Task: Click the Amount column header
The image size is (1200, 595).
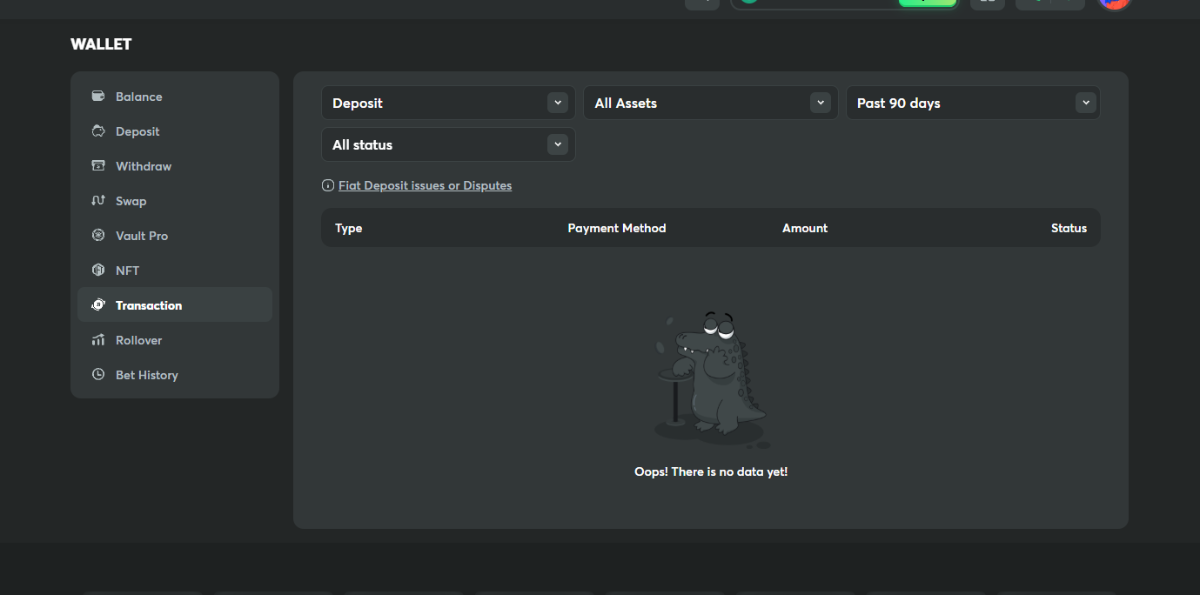Action: pyautogui.click(x=804, y=228)
